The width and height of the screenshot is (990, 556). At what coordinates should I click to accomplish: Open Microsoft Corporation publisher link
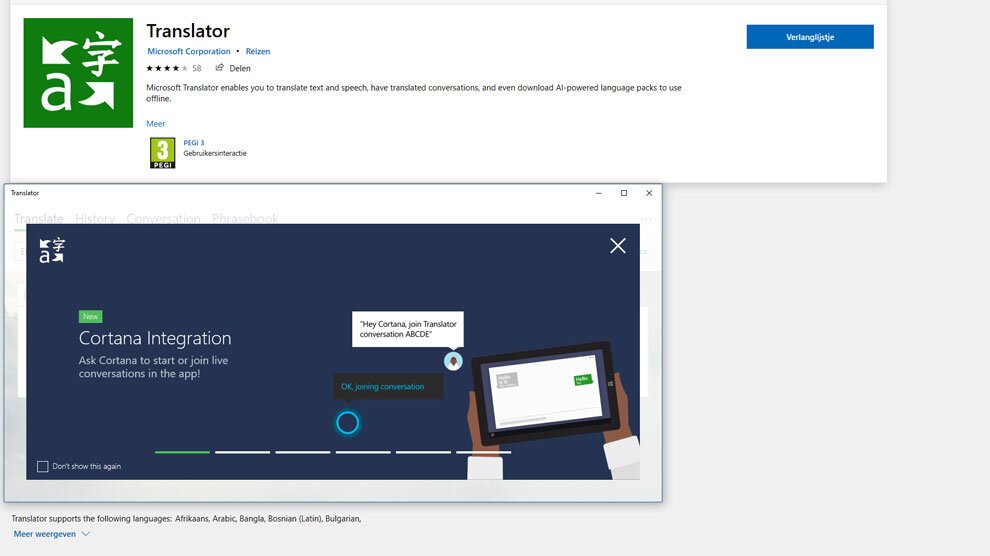pos(189,51)
